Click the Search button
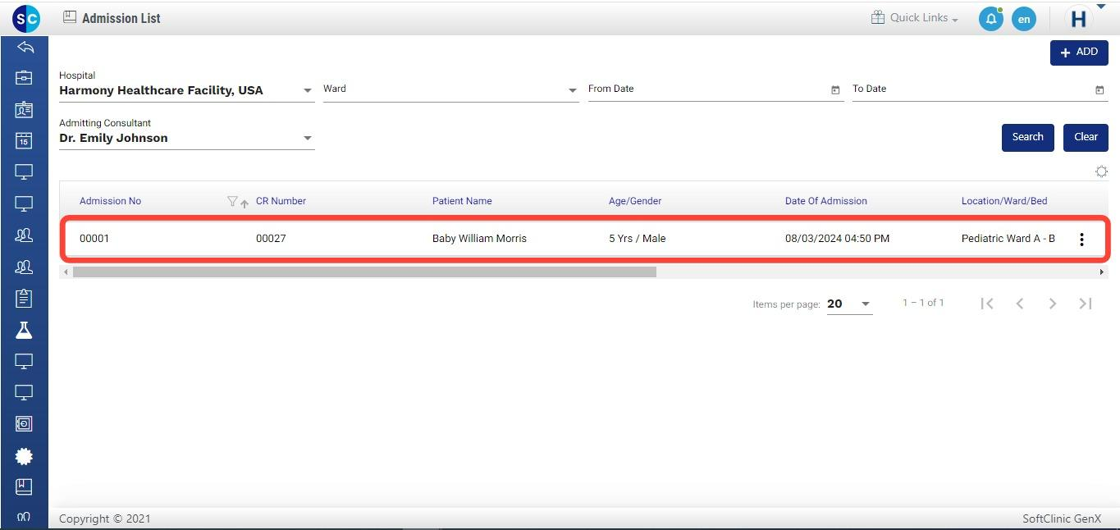1120x530 pixels. pos(1027,137)
